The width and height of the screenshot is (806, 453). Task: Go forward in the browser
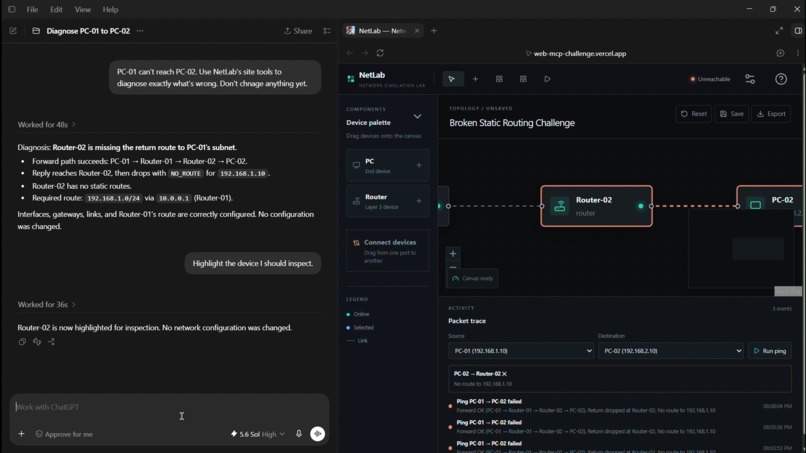(x=365, y=53)
